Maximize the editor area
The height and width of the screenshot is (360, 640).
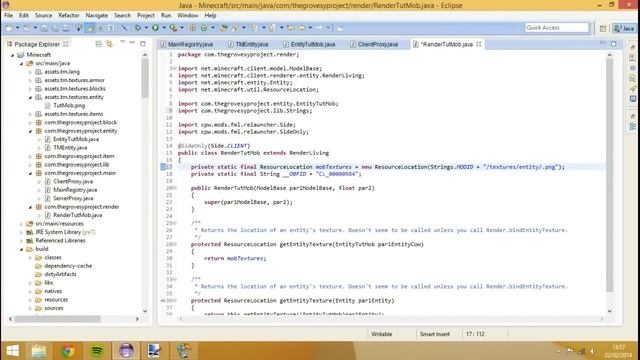click(613, 43)
